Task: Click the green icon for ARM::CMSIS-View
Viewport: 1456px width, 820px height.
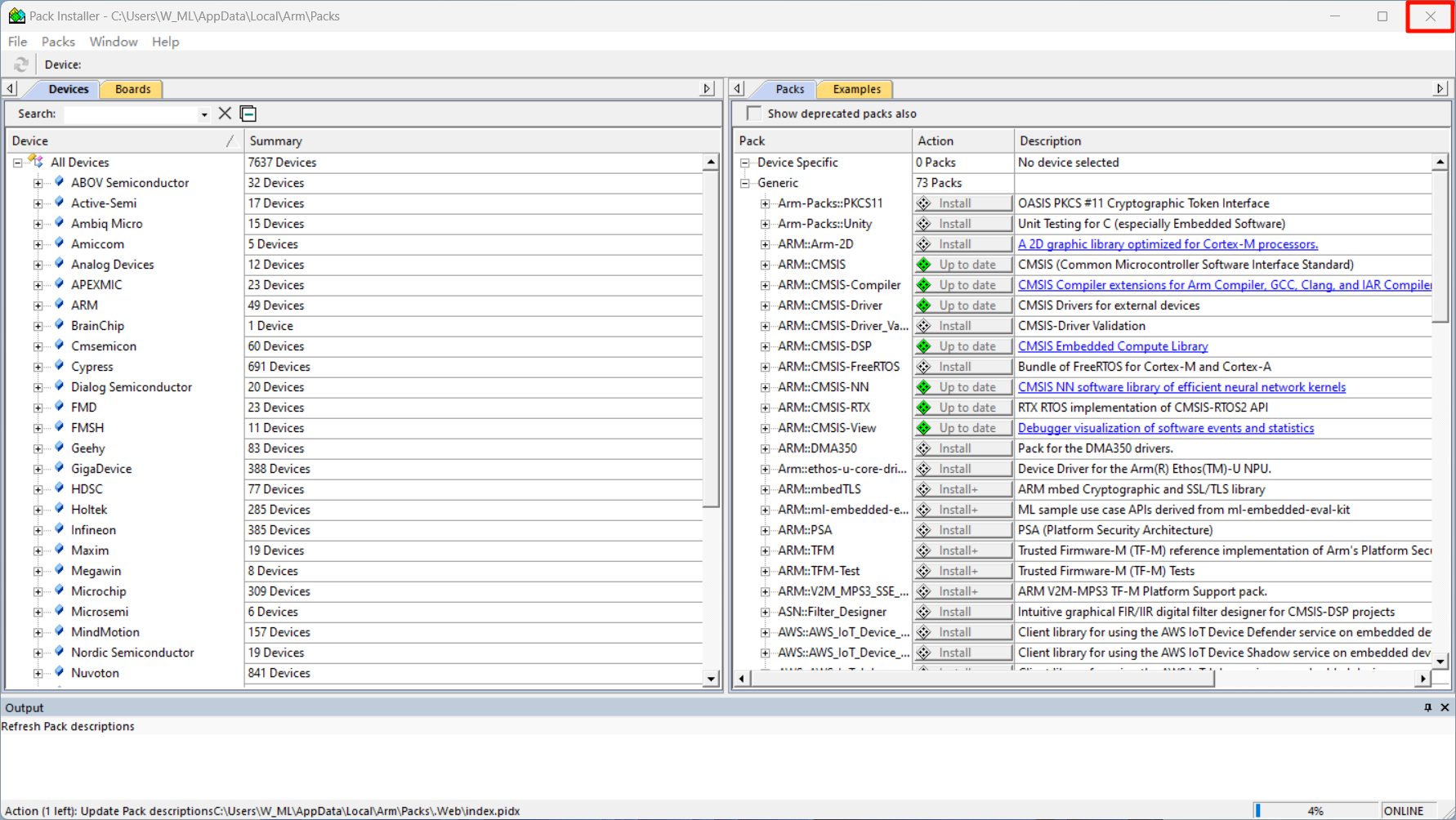Action: click(x=924, y=428)
